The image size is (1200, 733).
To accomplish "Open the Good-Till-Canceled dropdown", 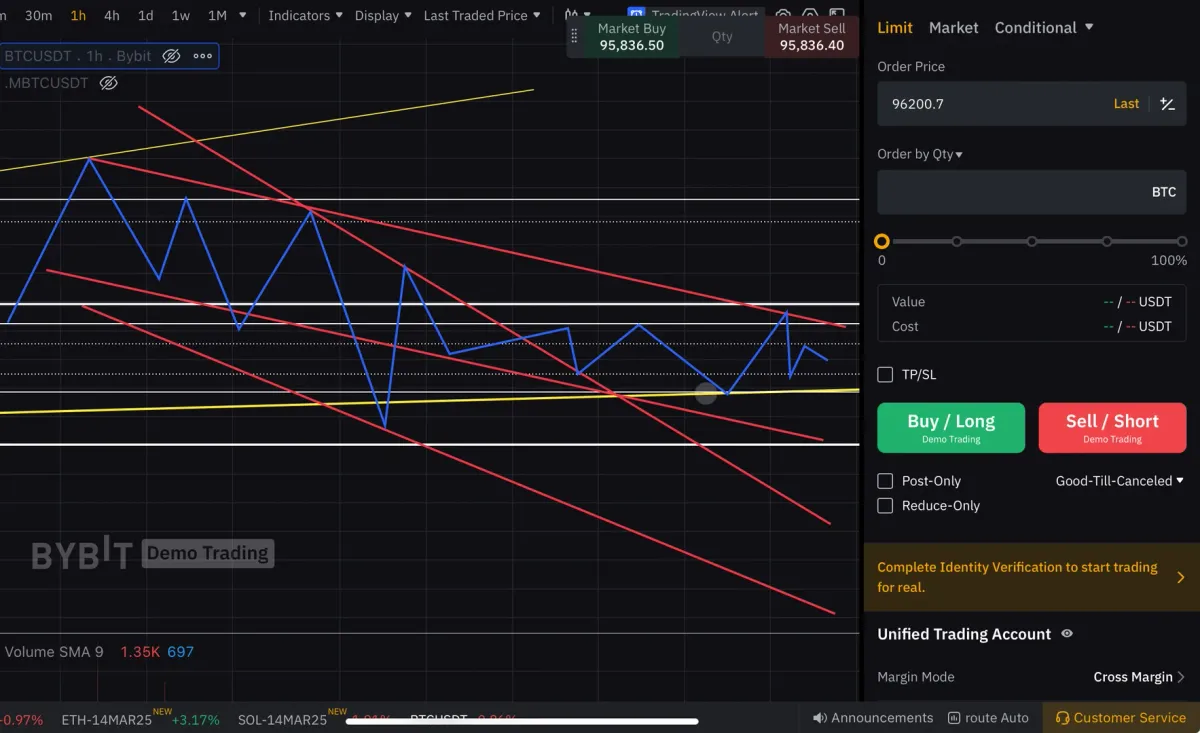I will (1119, 481).
